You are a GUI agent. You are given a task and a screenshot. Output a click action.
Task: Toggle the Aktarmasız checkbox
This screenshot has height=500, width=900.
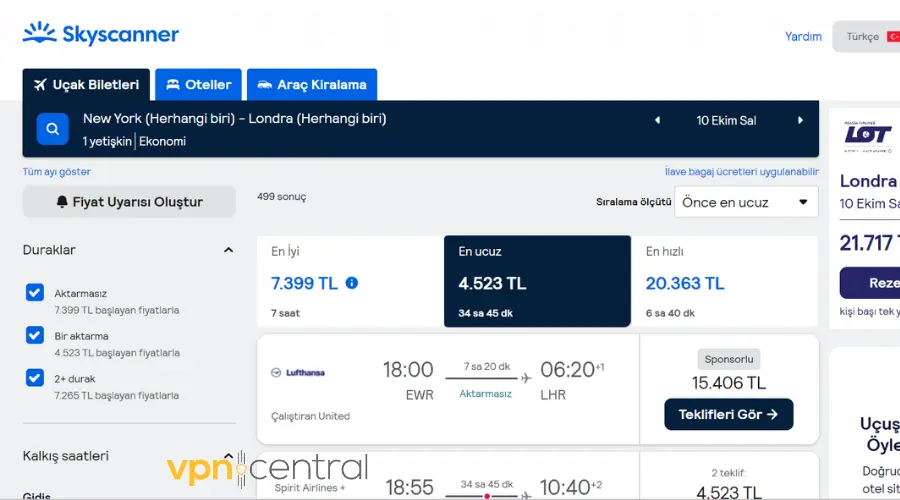34,292
